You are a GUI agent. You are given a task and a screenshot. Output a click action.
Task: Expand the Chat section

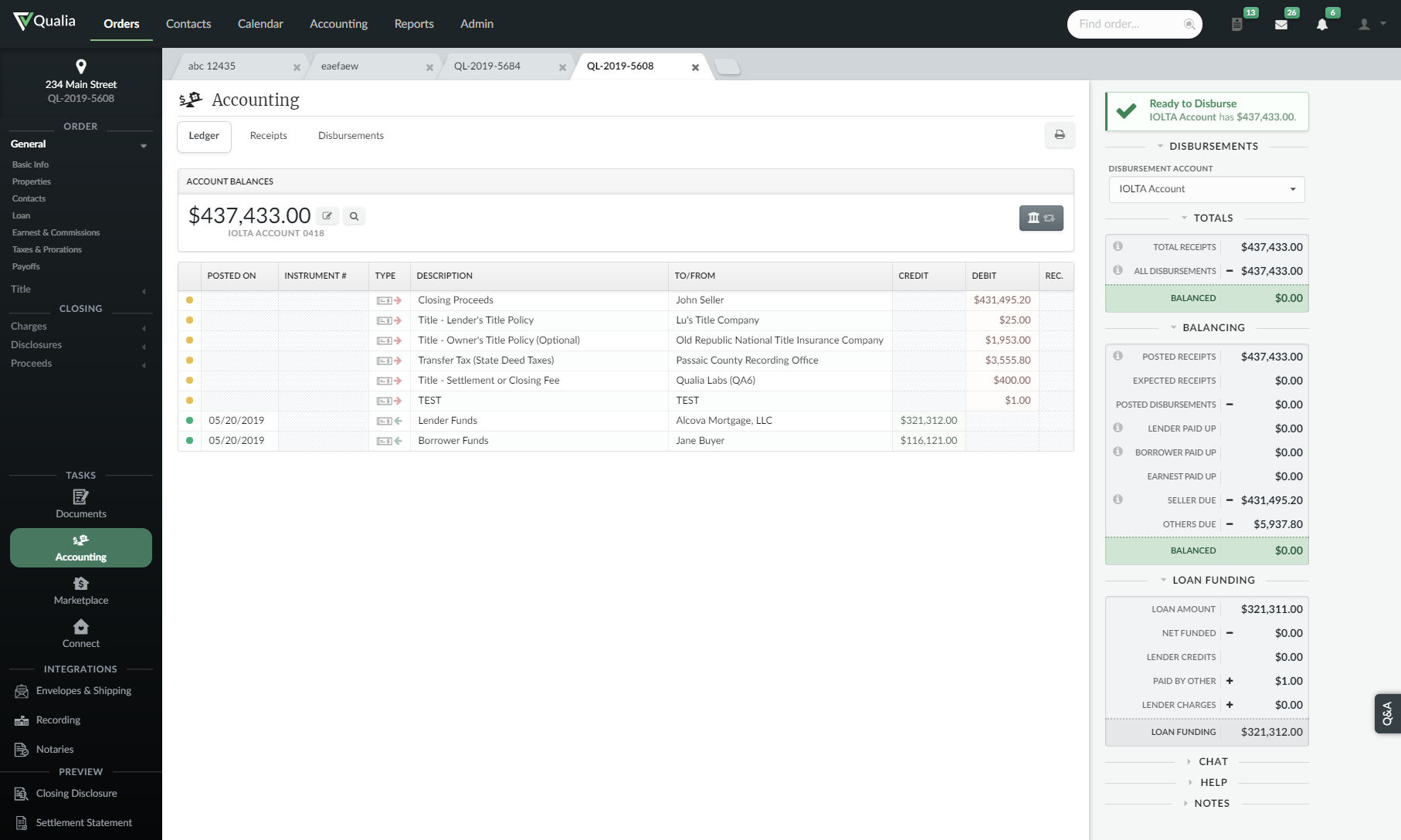[1207, 761]
